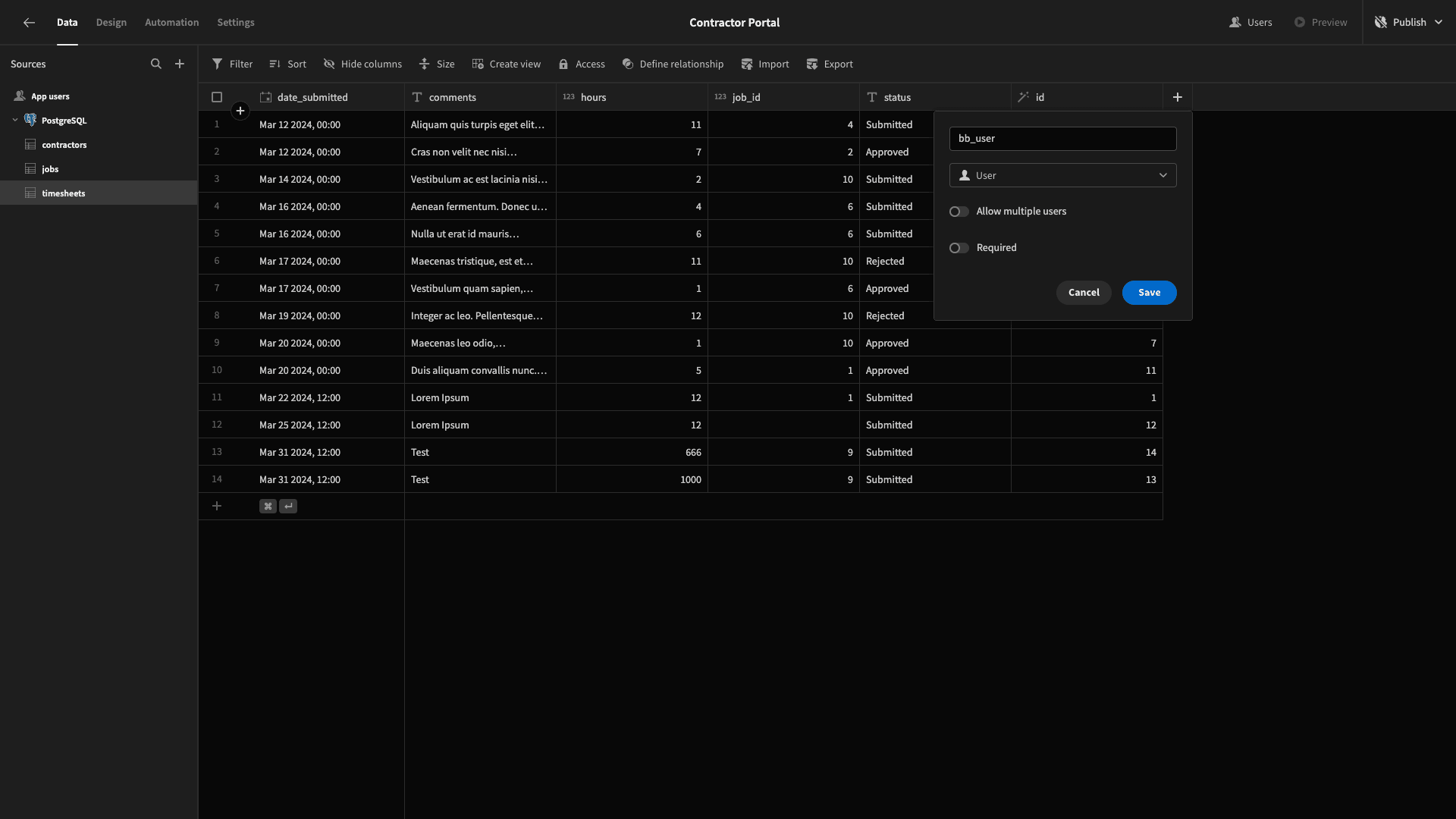Viewport: 1456px width, 819px height.
Task: Select the Data tab
Action: [x=67, y=23]
